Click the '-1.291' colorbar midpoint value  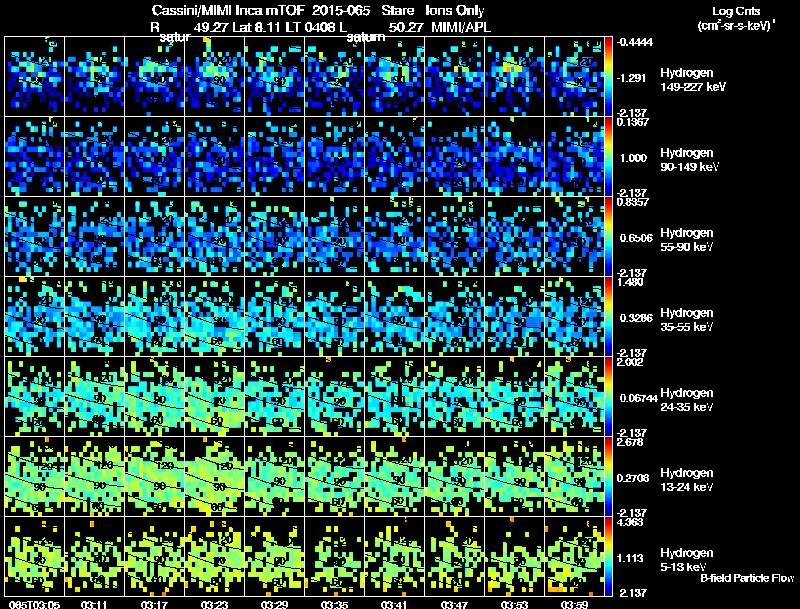tap(632, 78)
